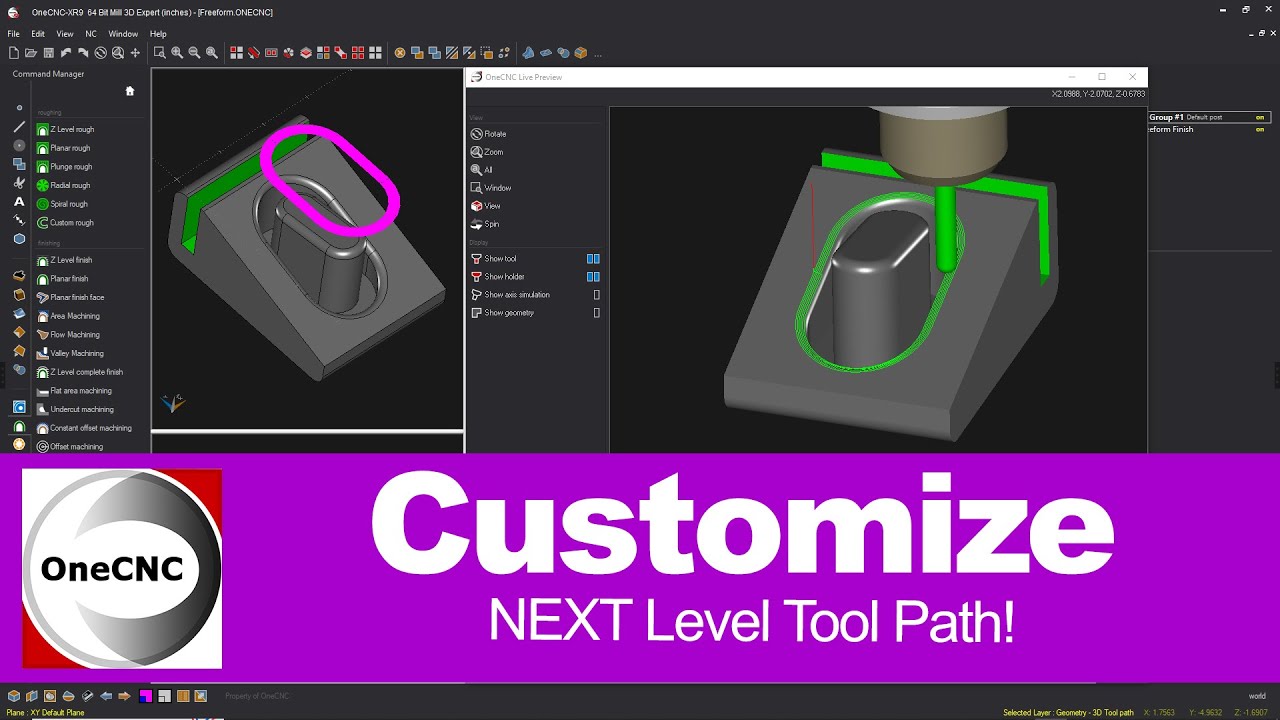Choose Z Level finish toolpath

click(65, 260)
